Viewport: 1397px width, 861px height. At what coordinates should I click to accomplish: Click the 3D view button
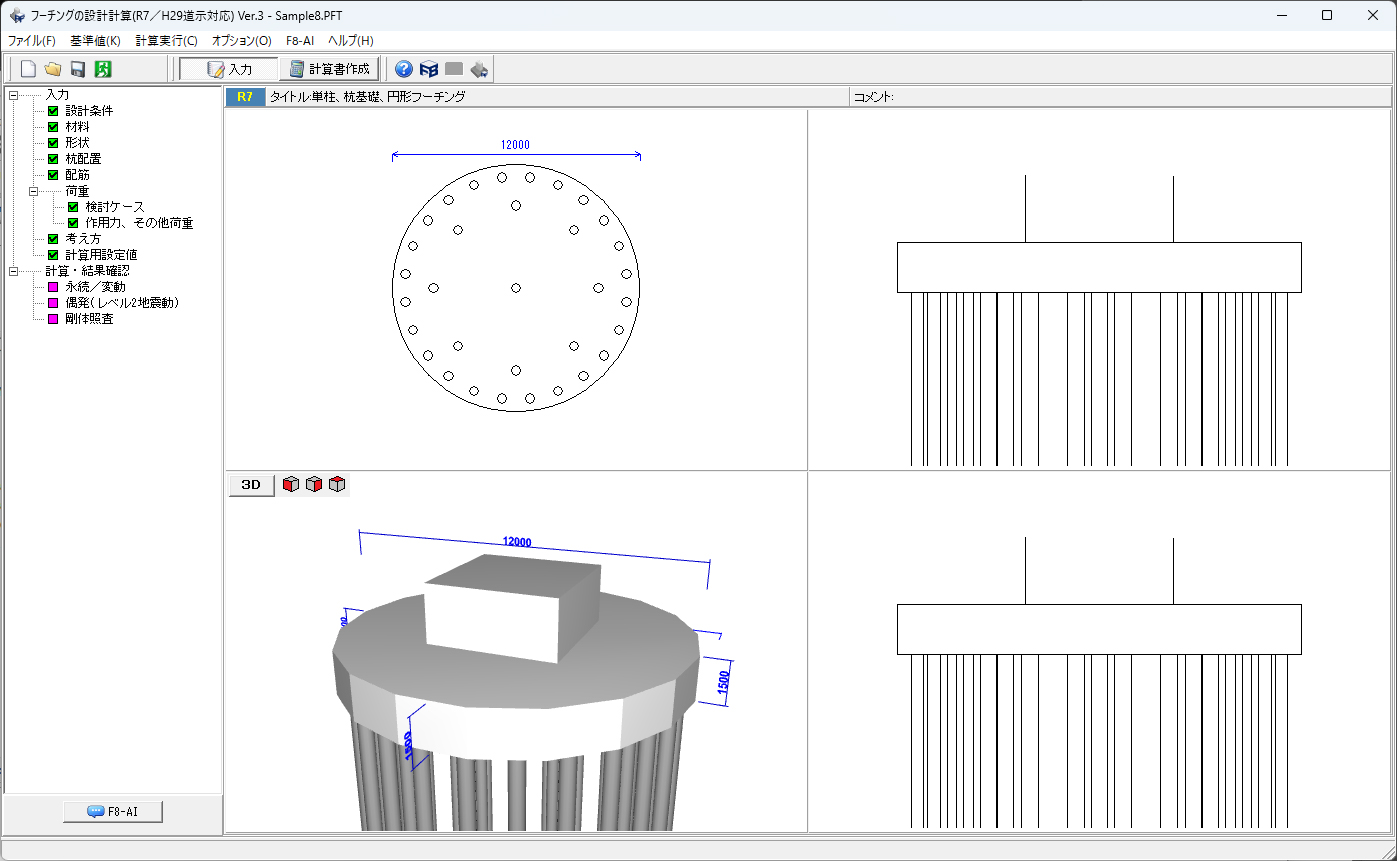click(x=251, y=485)
